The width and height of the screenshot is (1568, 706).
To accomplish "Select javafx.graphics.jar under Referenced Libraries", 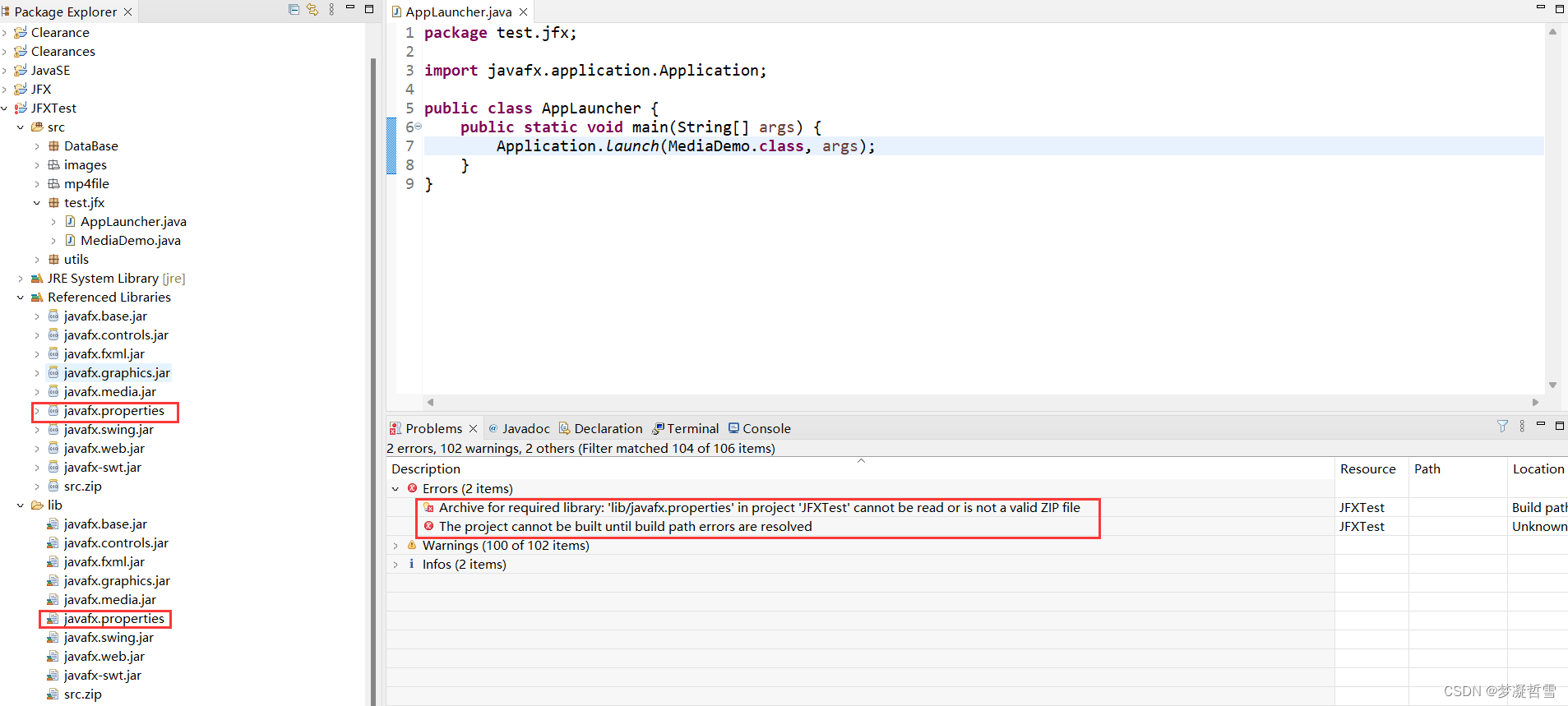I will 117,372.
